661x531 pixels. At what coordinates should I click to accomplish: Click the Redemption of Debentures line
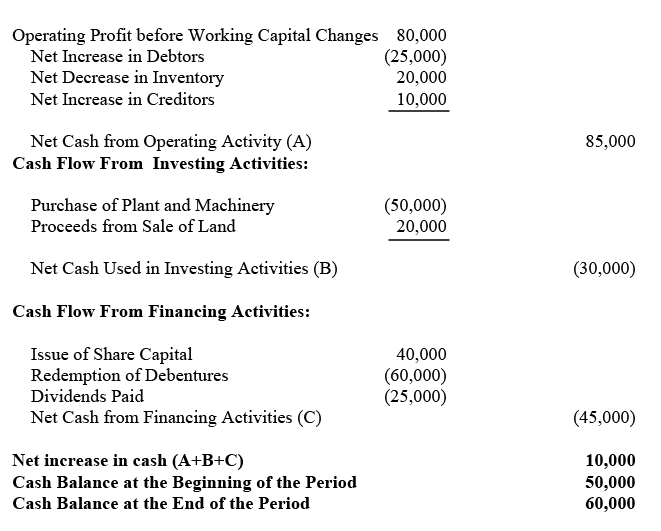click(x=129, y=375)
